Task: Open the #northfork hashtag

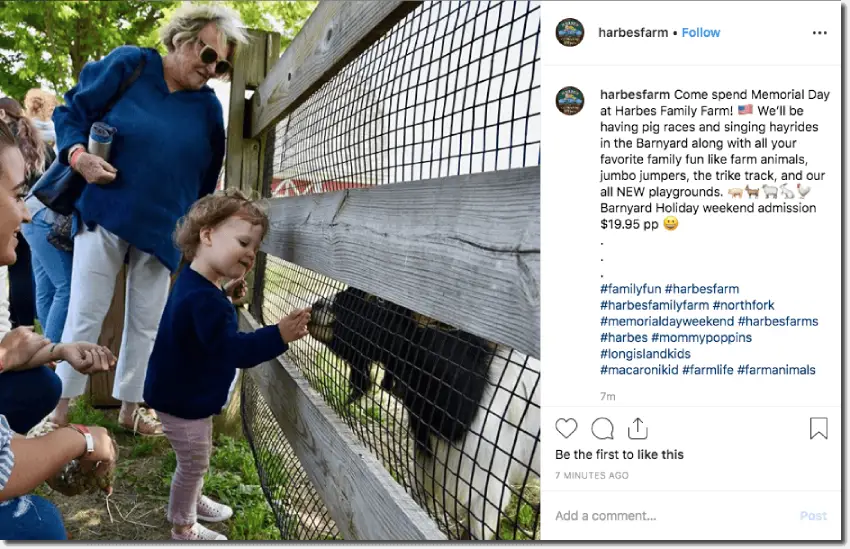Action: click(x=743, y=305)
